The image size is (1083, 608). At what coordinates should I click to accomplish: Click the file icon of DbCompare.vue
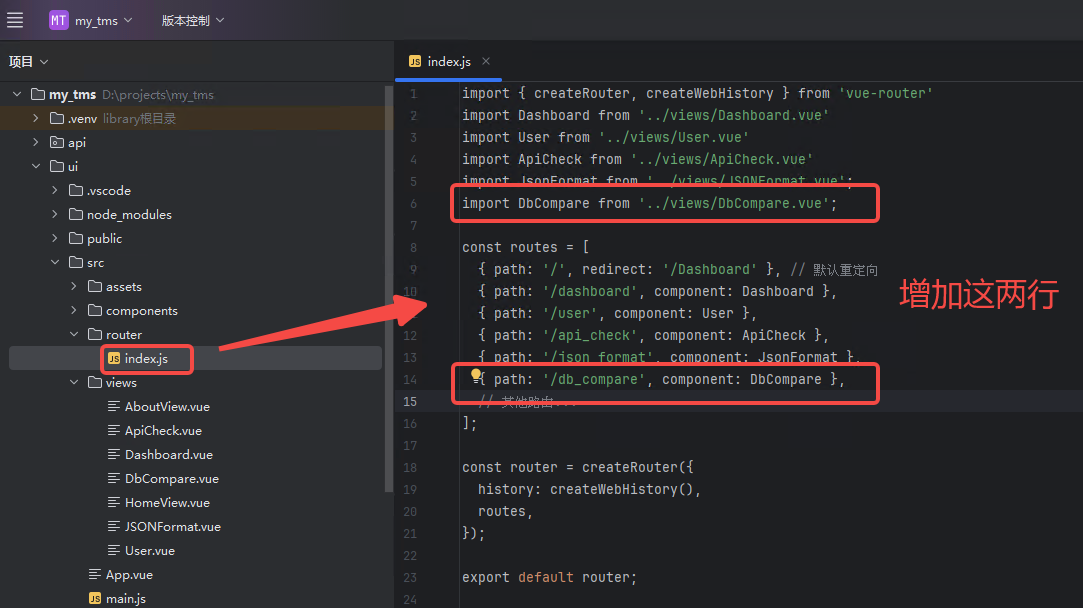114,479
